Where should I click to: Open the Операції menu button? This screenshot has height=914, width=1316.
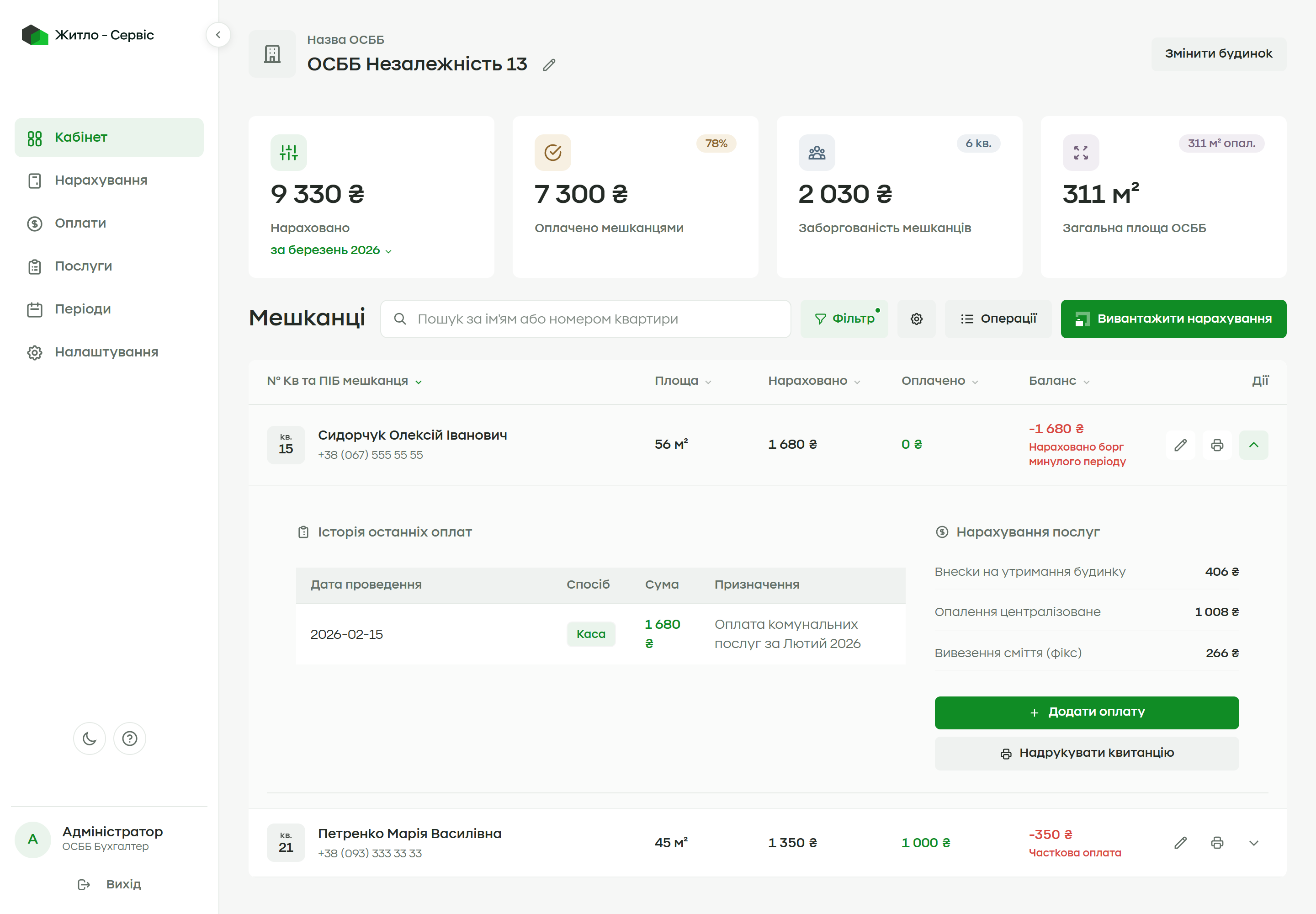[998, 319]
